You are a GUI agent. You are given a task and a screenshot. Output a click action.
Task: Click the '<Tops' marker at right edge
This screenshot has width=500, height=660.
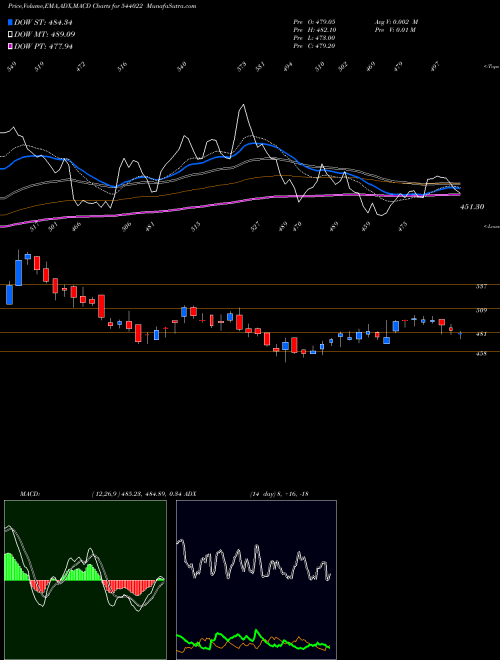pos(491,67)
